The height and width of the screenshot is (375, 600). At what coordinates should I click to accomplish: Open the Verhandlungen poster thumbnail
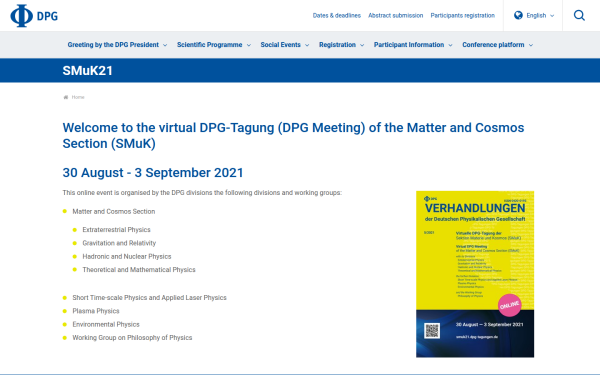(475, 274)
